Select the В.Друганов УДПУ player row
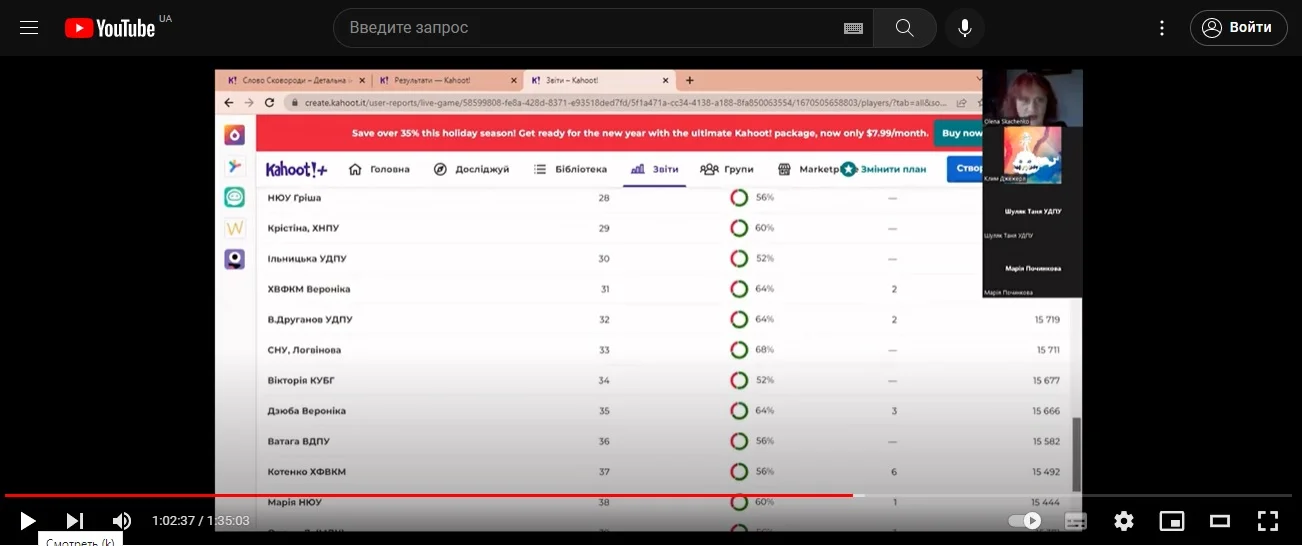 664,320
